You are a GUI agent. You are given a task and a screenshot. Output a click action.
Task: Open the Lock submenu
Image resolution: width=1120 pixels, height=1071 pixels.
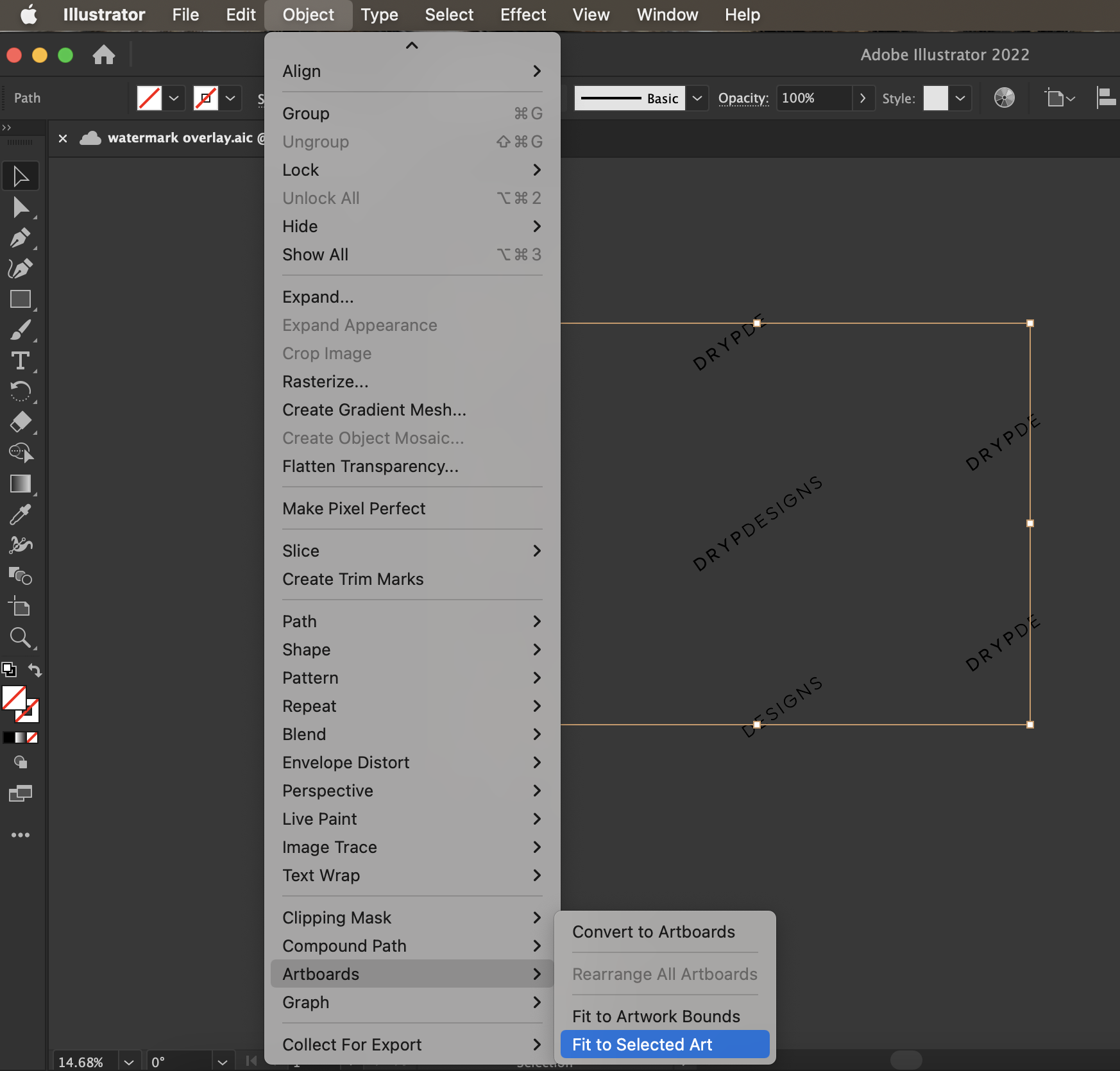pos(412,170)
